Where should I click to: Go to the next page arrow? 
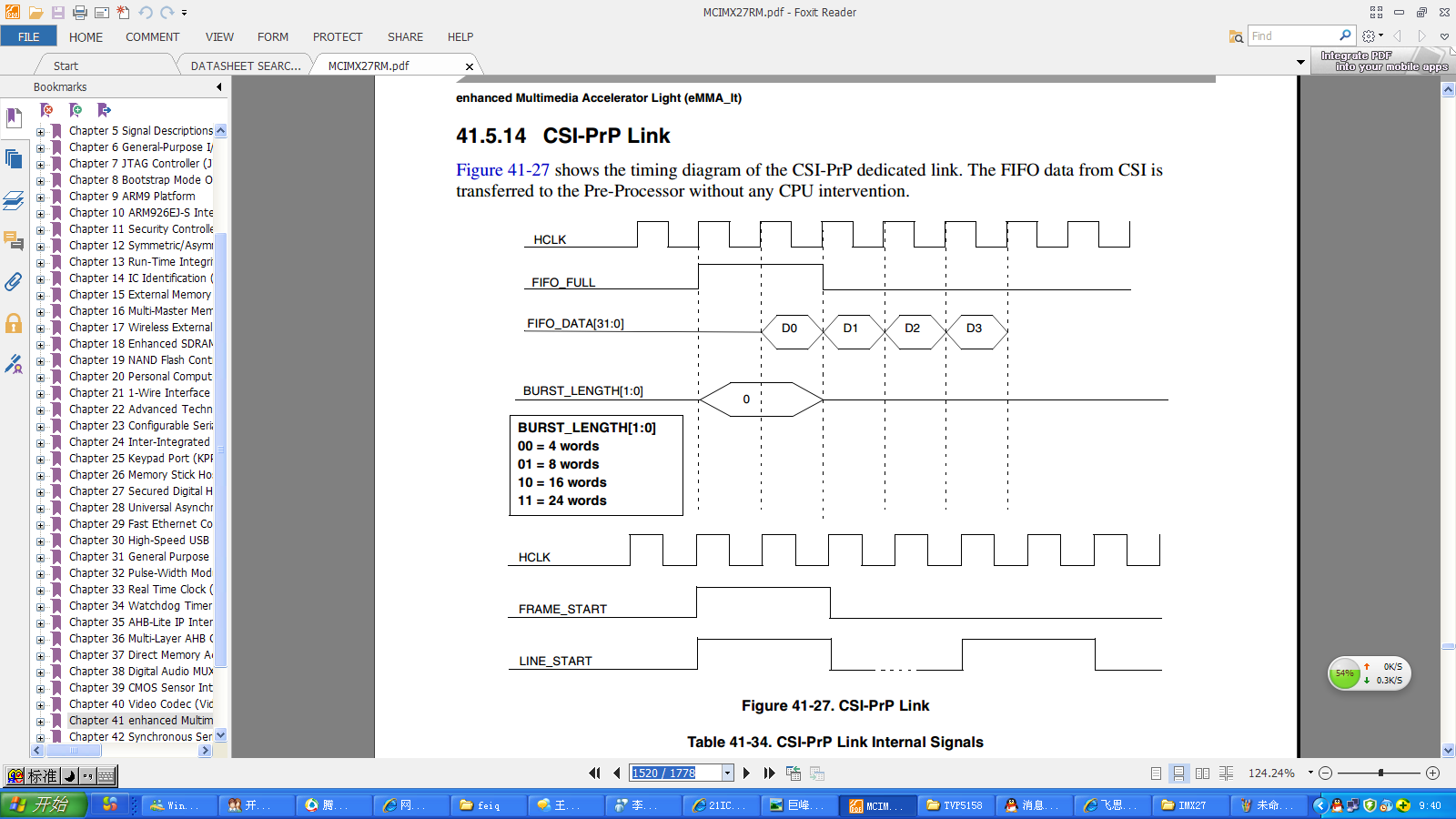click(747, 773)
